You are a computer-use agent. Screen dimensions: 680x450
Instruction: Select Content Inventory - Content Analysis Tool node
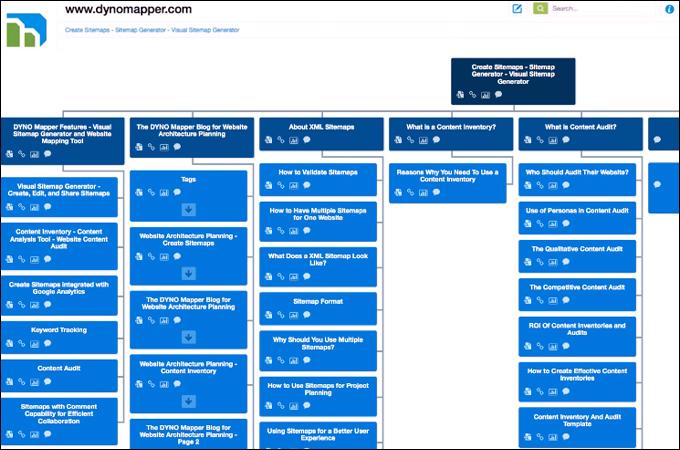click(x=59, y=246)
